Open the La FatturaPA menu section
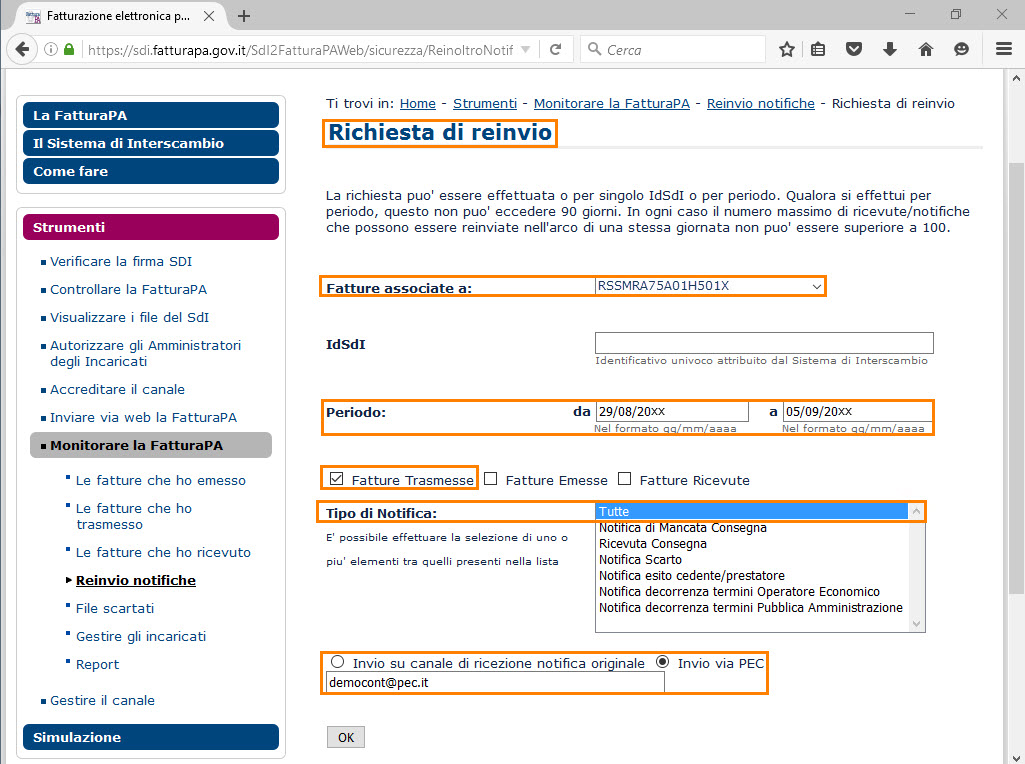 (151, 115)
